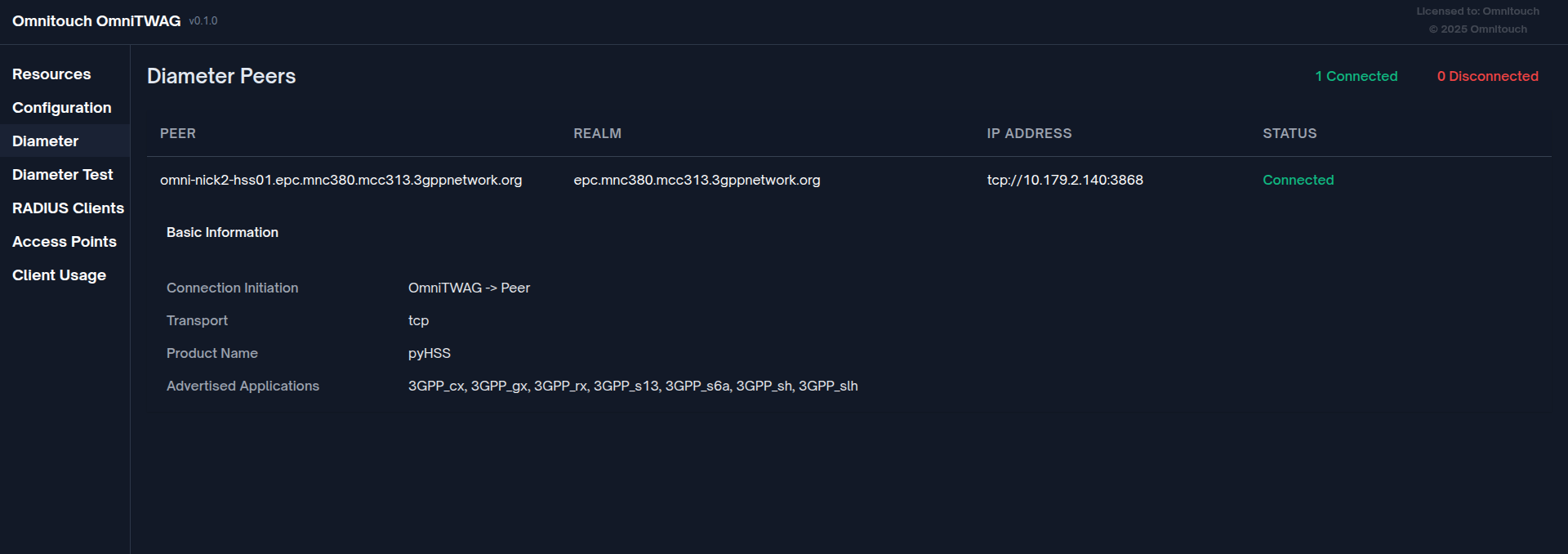
Task: Navigate to Configuration
Action: (61, 107)
